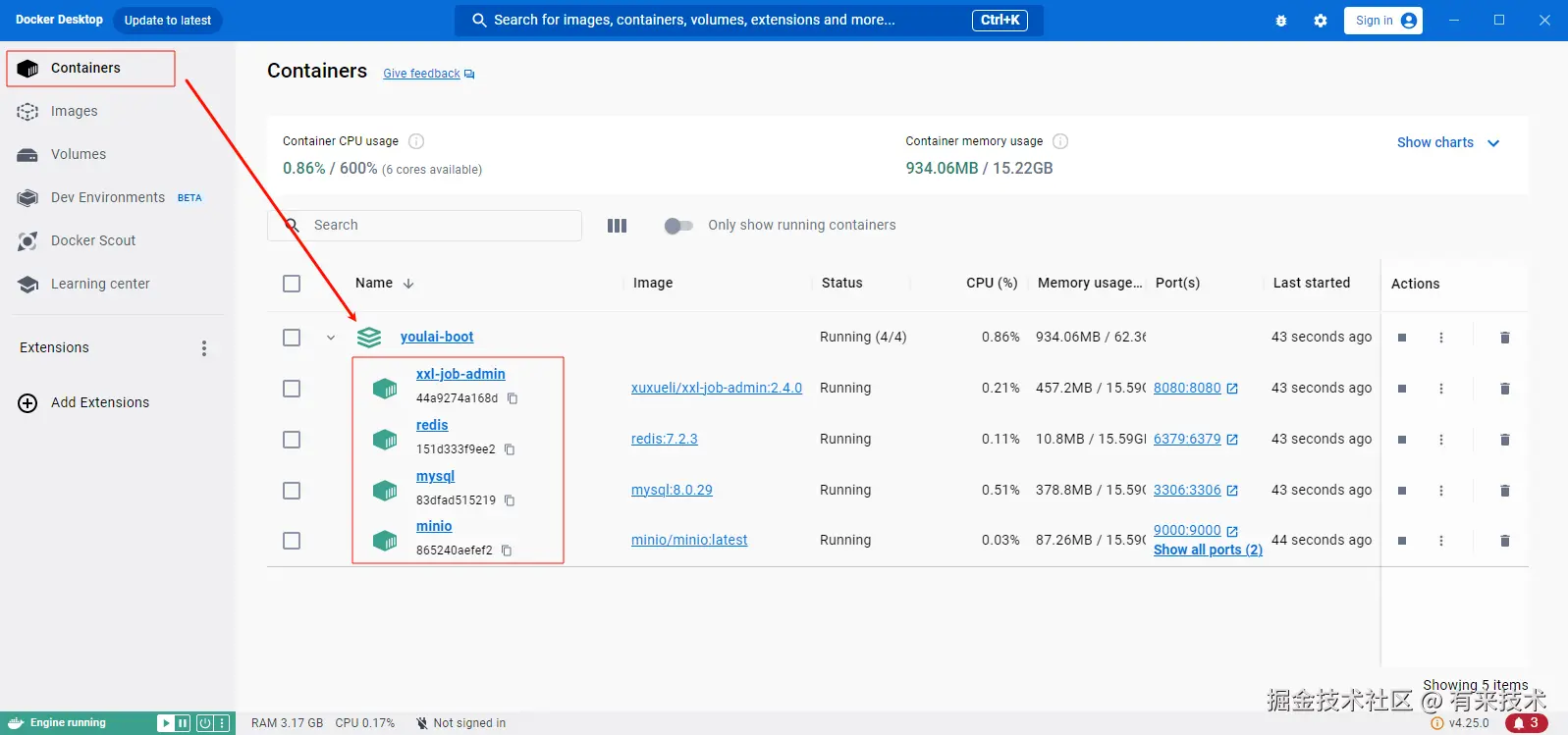
Task: Go to Containers in sidebar
Action: [90, 69]
